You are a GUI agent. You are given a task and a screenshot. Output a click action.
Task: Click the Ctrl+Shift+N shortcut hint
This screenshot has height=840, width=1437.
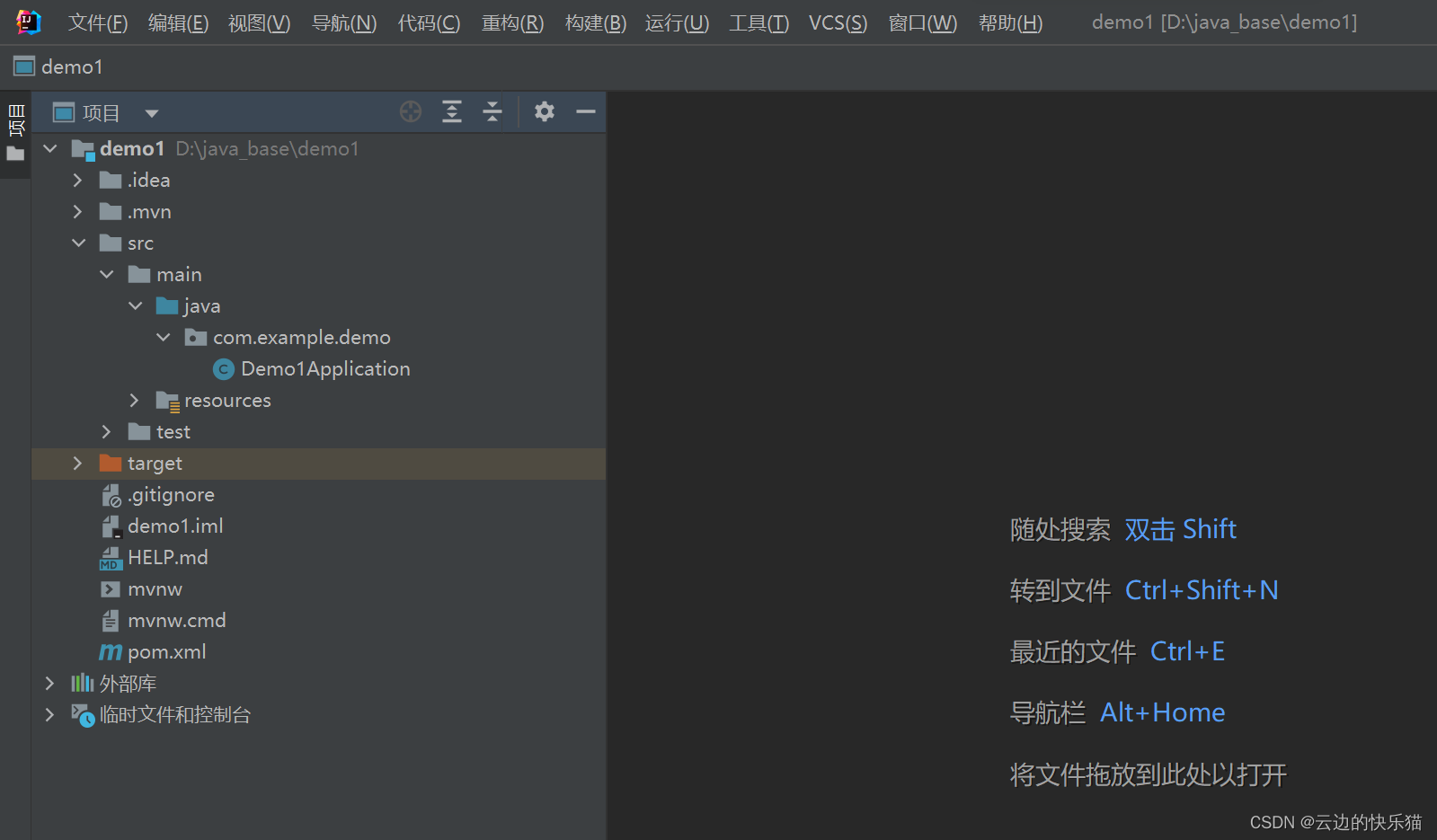pyautogui.click(x=1202, y=590)
